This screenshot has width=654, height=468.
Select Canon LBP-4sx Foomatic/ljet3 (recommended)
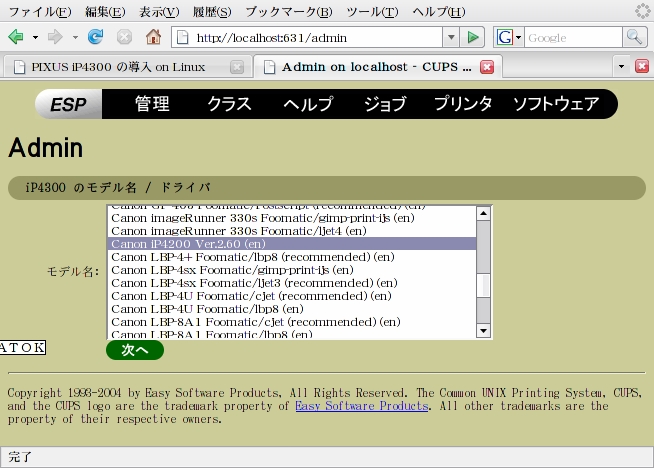(292, 283)
